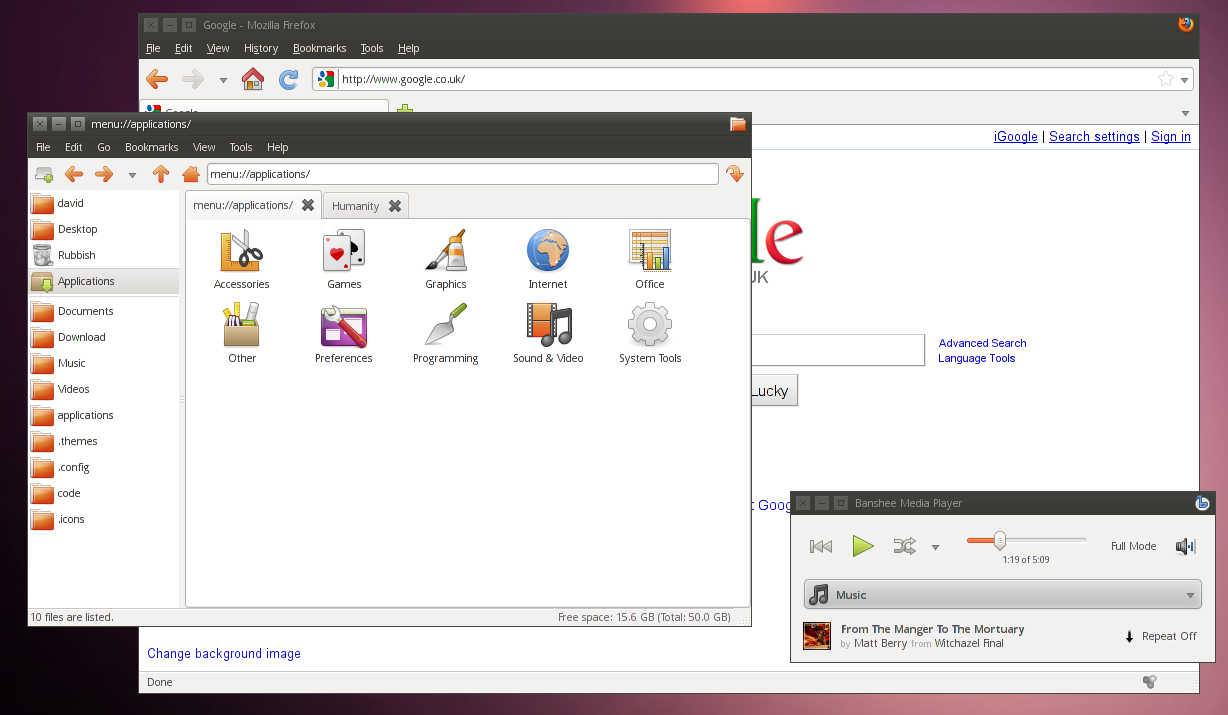Viewport: 1228px width, 715px height.
Task: Click the new window icon in file manager
Action: click(44, 174)
